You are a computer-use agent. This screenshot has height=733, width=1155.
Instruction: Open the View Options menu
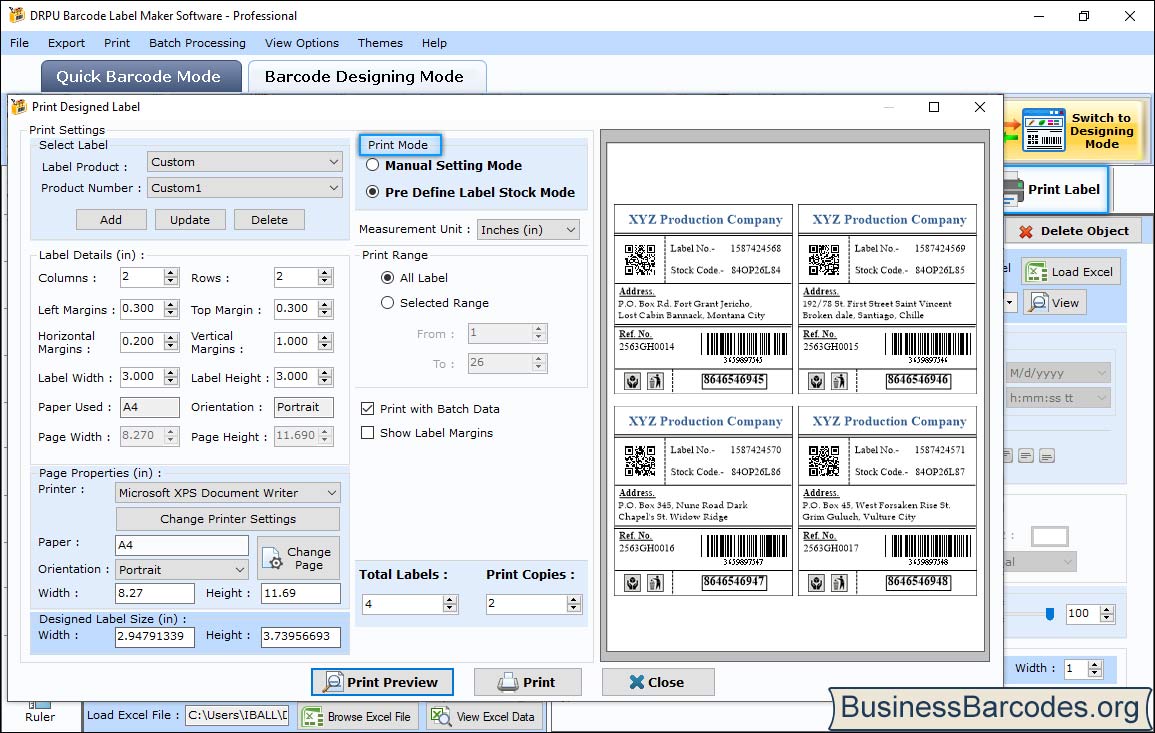(302, 43)
